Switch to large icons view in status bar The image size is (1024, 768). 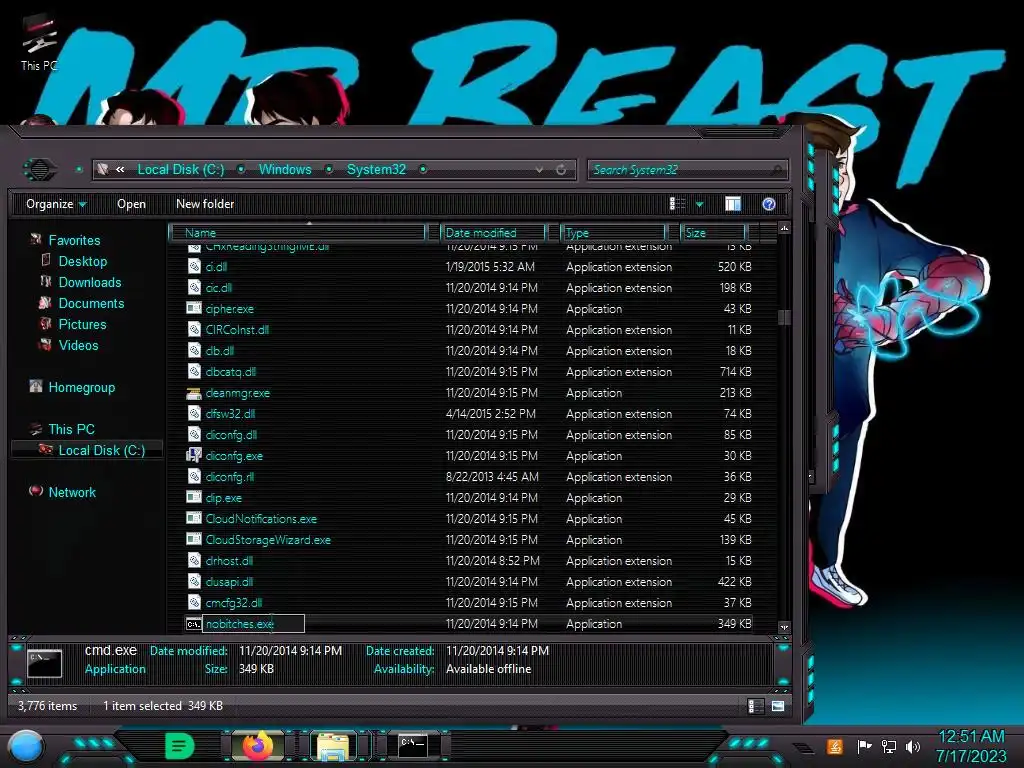point(778,706)
